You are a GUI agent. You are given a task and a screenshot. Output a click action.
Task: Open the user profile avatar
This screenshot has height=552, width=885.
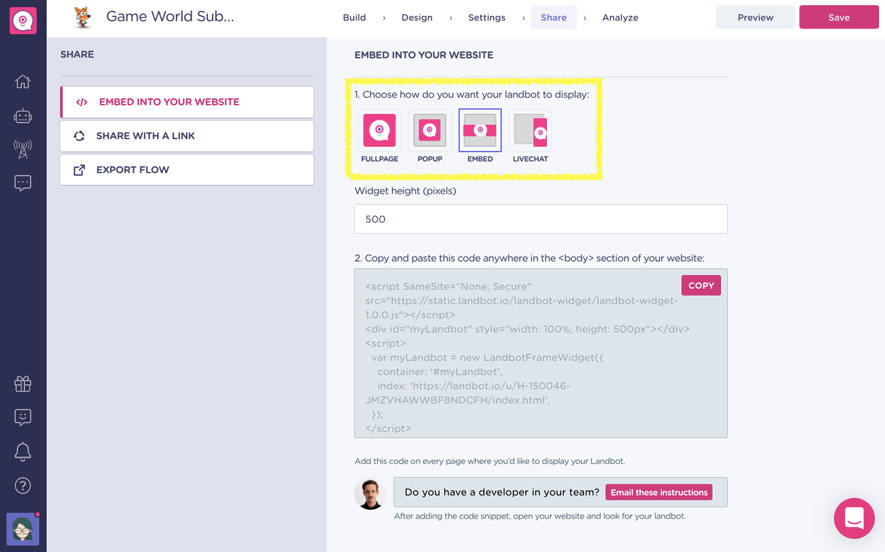[x=23, y=529]
